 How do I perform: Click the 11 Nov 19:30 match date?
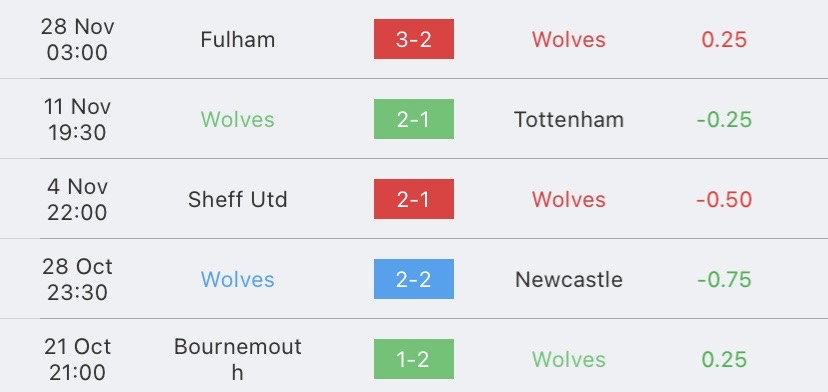(77, 119)
